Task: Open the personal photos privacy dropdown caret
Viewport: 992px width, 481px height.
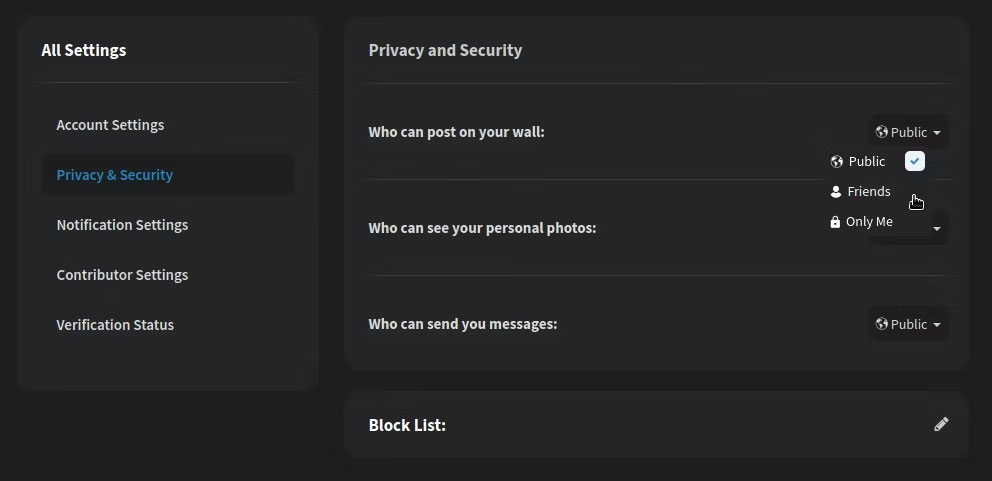Action: [937, 229]
